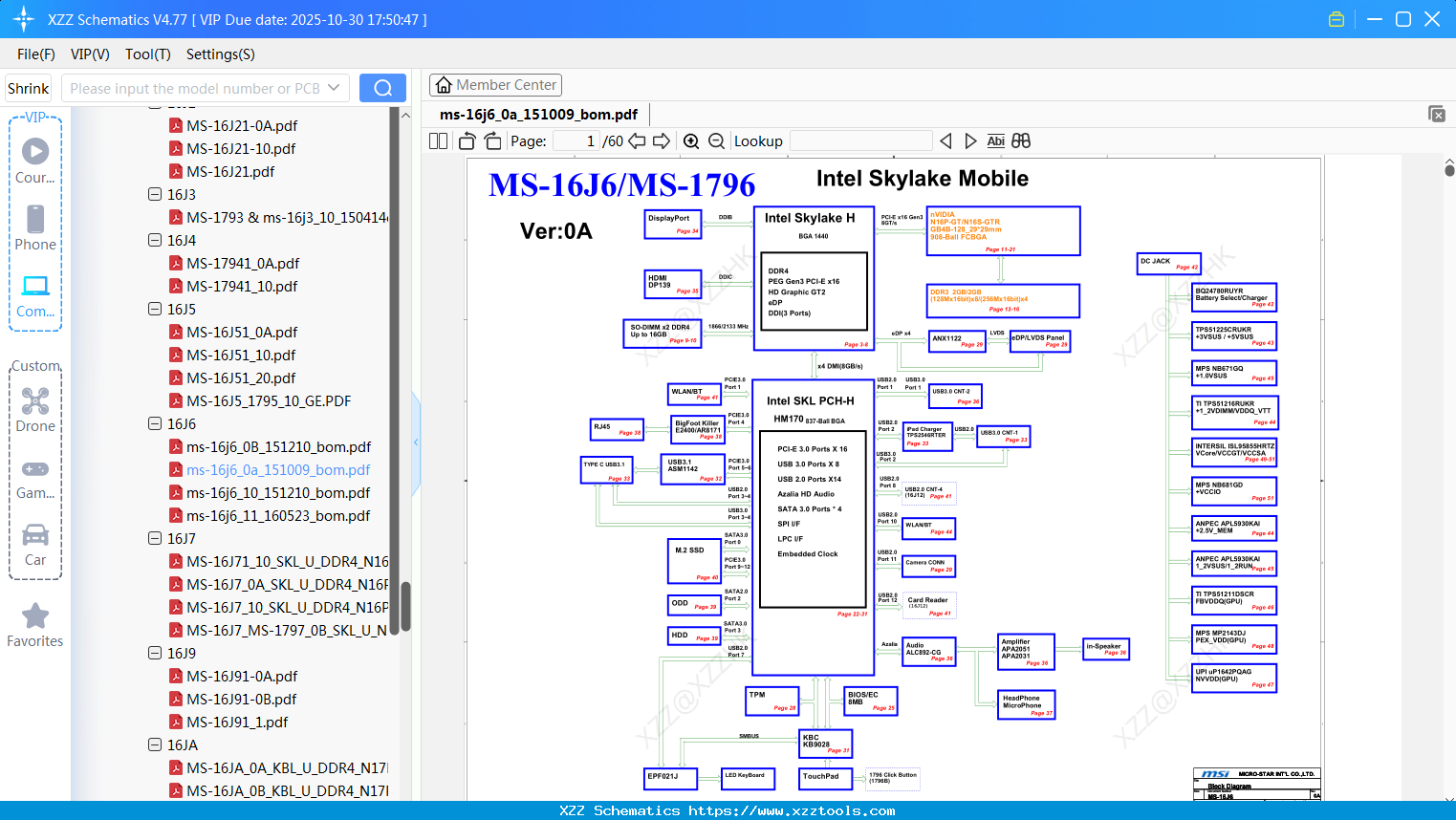The height and width of the screenshot is (820, 1456).
Task: Click the yellow toolbox icon in the title bar
Action: pos(1336,19)
